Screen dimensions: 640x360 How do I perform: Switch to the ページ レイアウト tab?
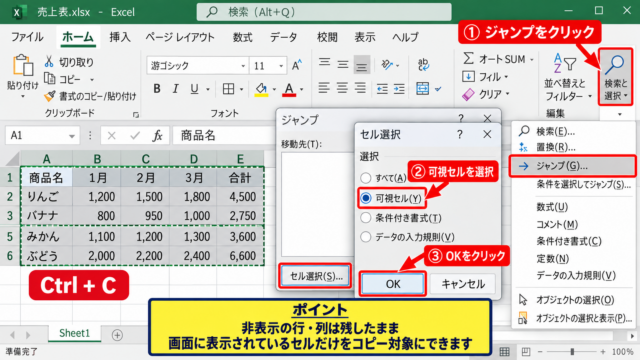180,37
